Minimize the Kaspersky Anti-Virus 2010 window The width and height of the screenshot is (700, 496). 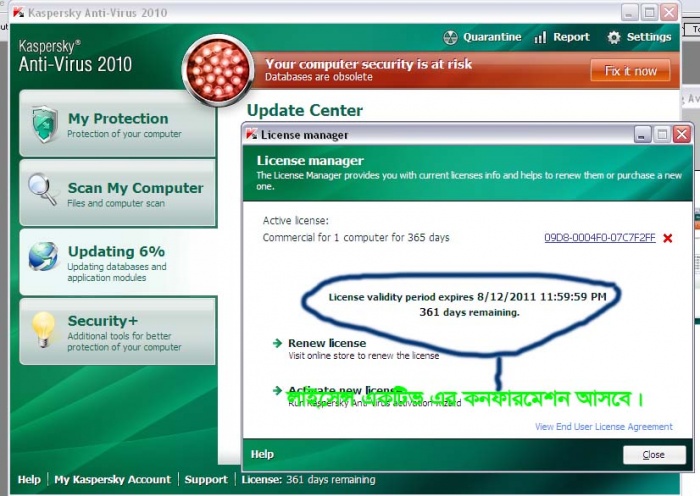coord(629,12)
